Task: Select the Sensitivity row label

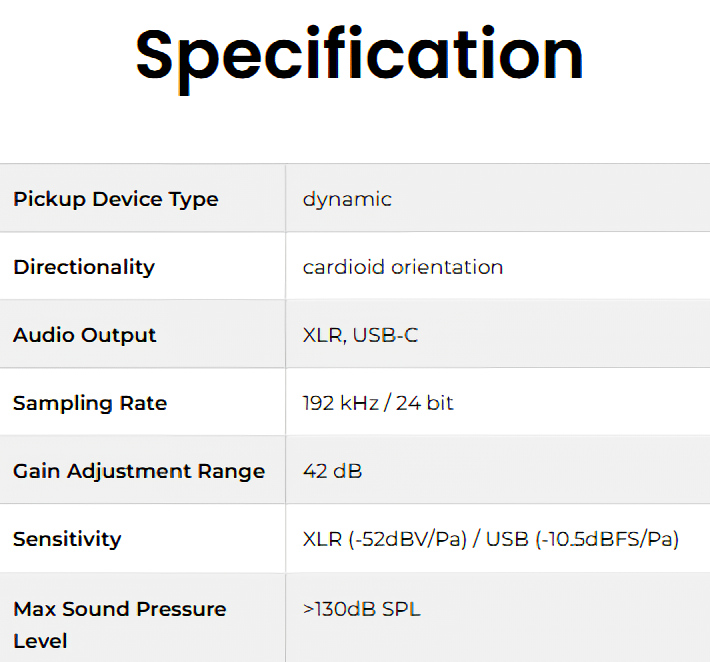Action: (67, 539)
